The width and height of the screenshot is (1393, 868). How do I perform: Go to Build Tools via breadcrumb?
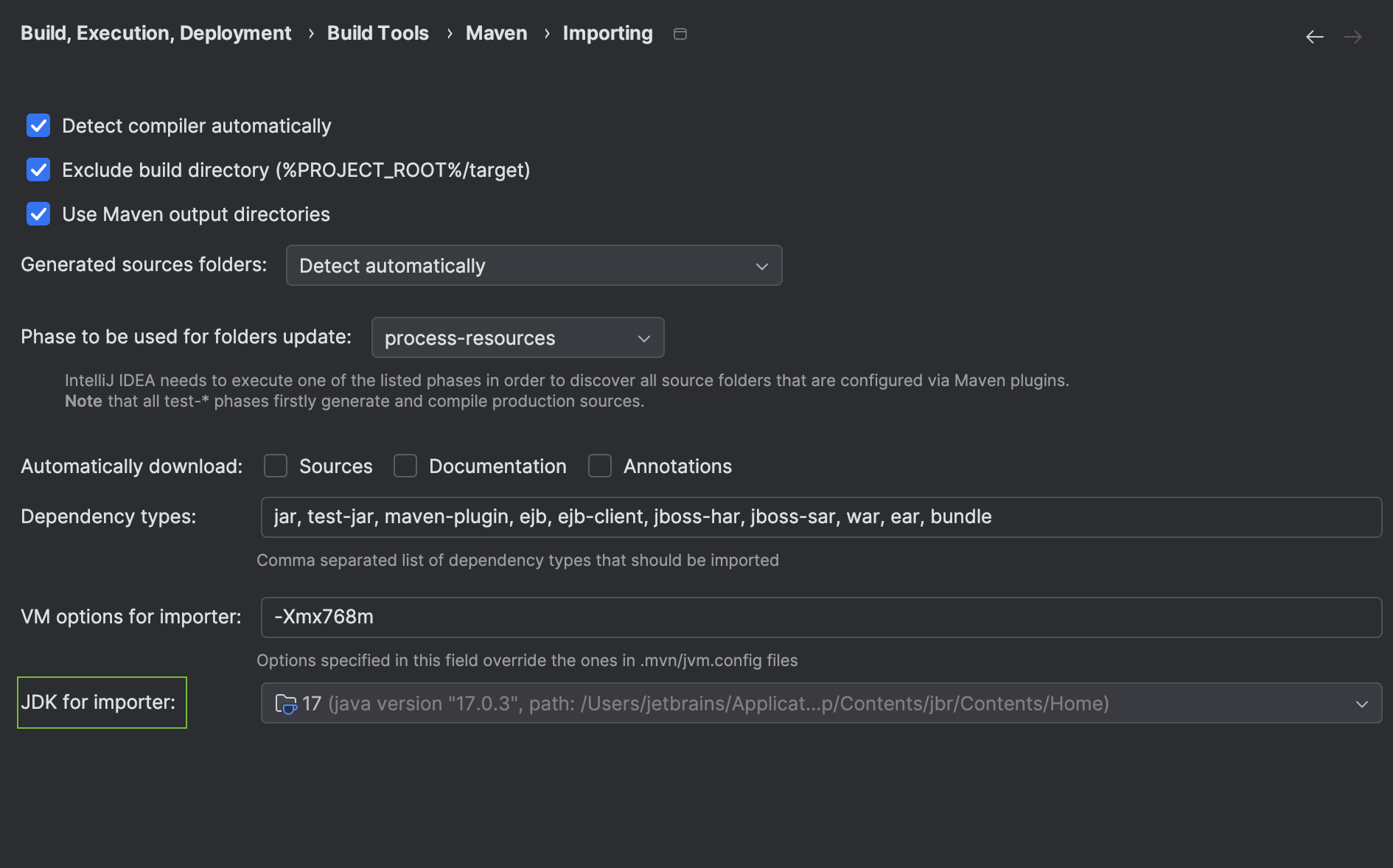point(377,33)
